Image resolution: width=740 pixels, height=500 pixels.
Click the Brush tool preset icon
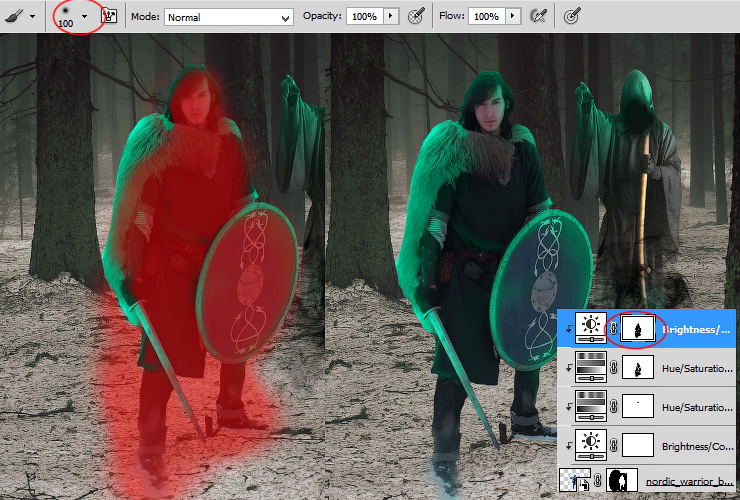14,16
